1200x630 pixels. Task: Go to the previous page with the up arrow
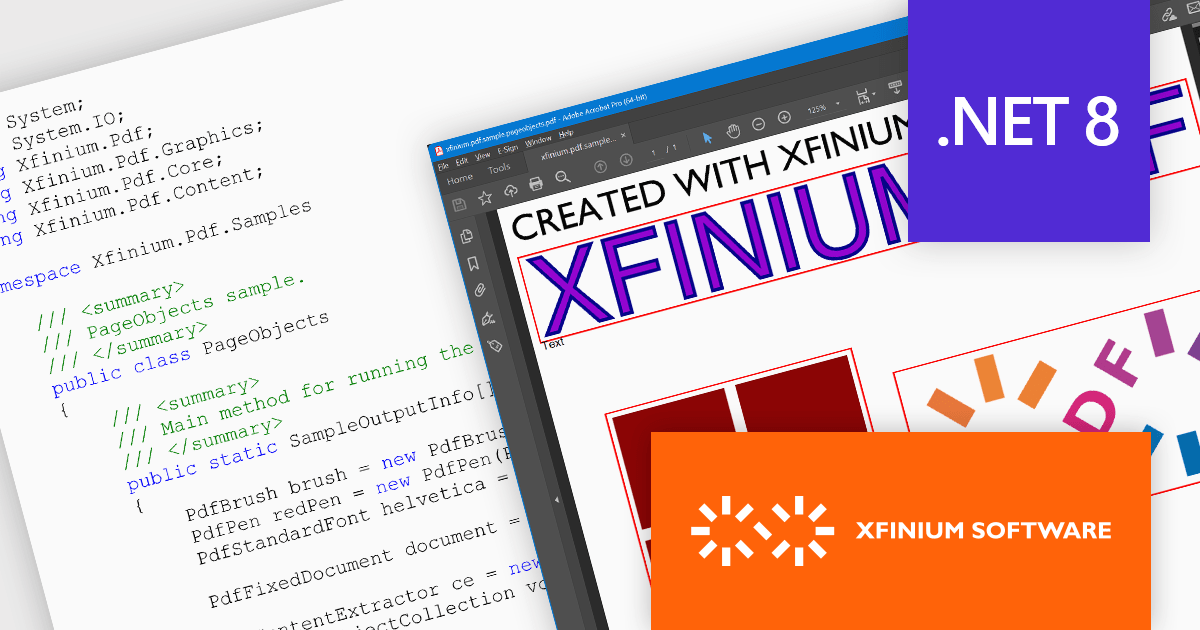click(x=601, y=167)
